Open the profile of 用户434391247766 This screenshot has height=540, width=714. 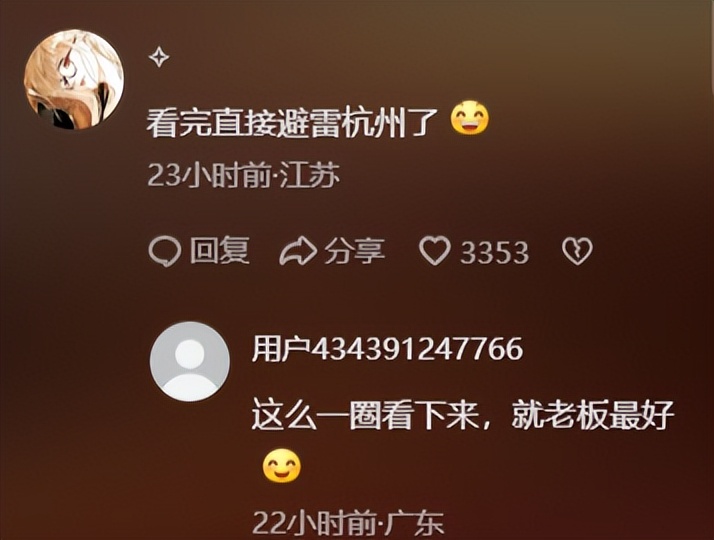388,349
